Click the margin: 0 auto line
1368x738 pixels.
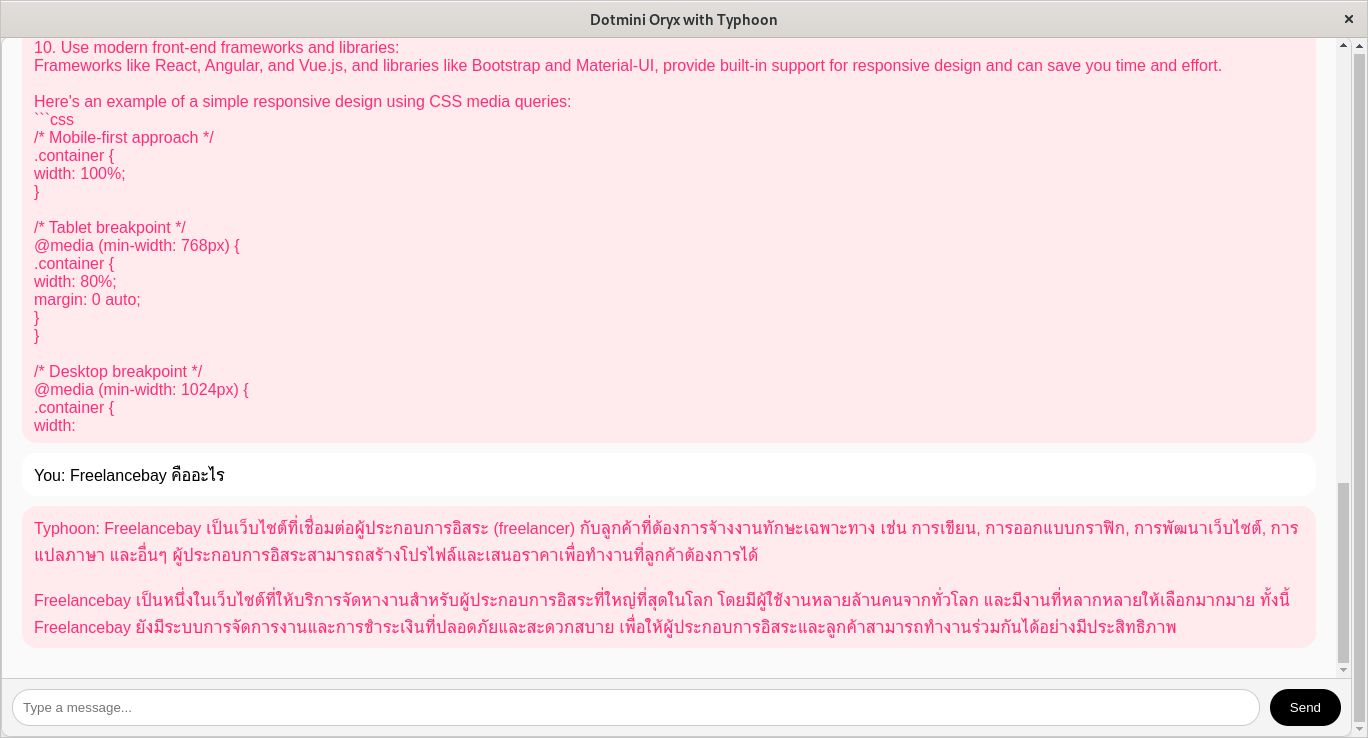(87, 299)
